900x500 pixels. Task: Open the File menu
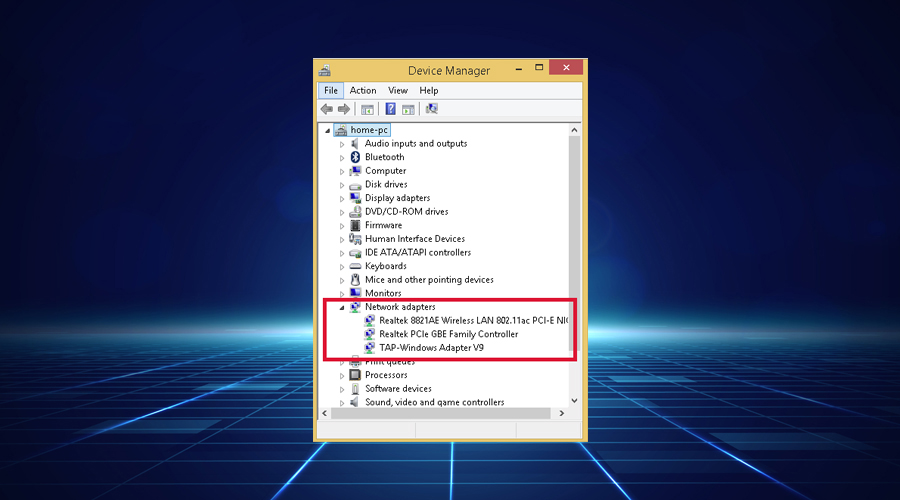[x=331, y=91]
